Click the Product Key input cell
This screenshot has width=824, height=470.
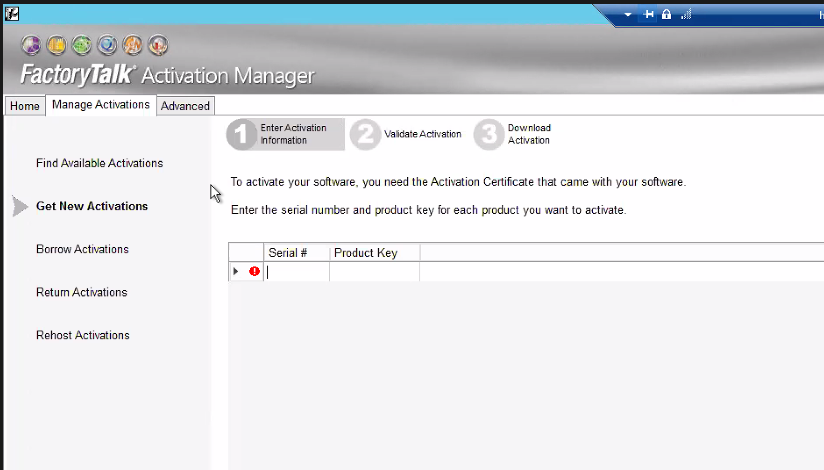click(374, 272)
